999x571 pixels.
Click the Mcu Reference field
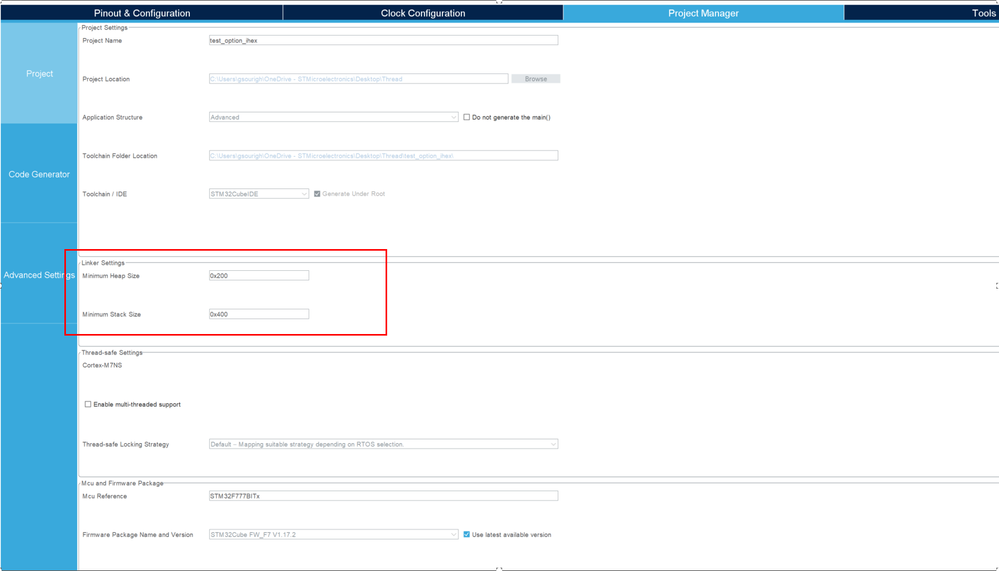pyautogui.click(x=384, y=496)
